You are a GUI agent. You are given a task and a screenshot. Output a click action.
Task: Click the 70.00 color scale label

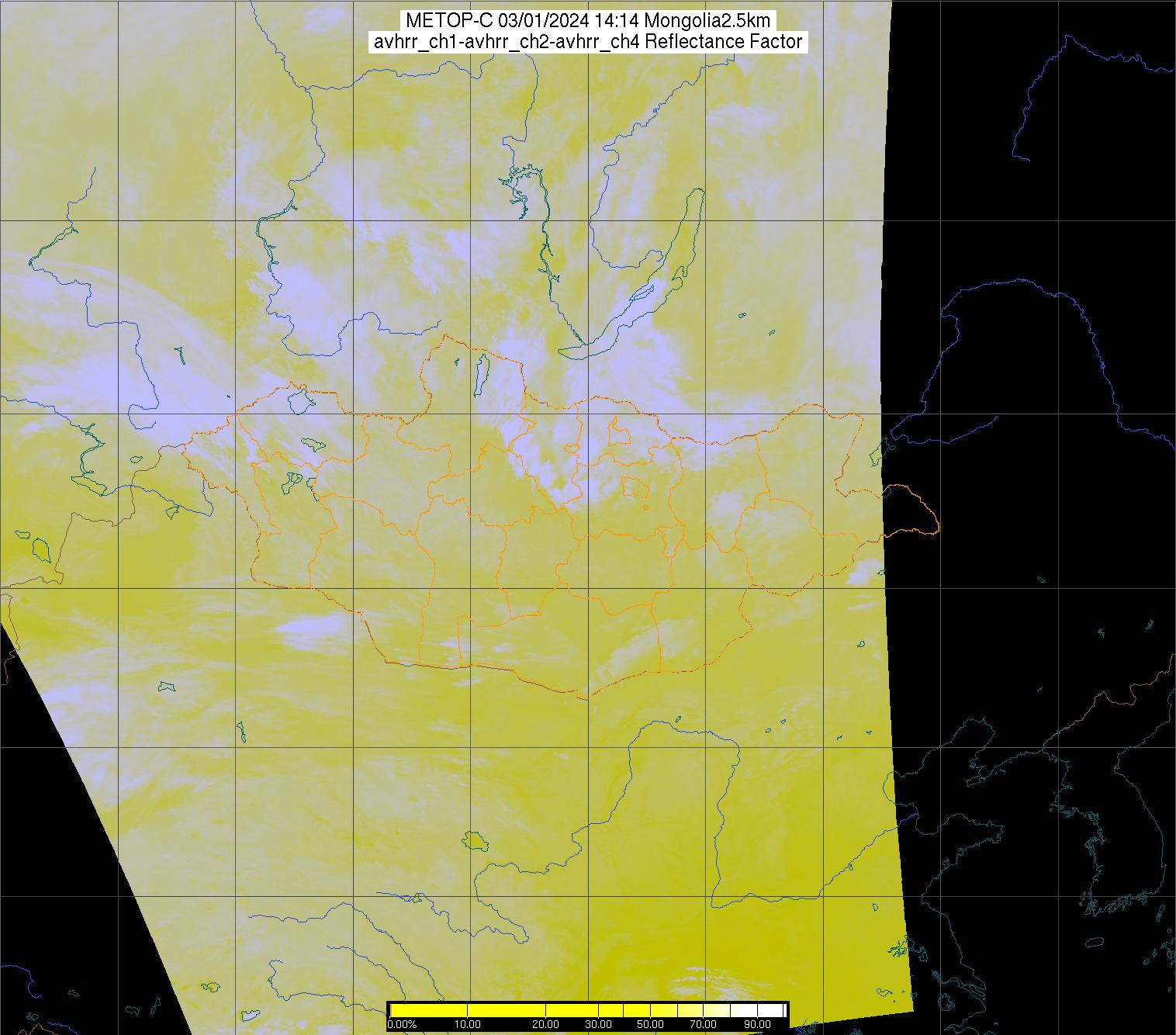tap(703, 1024)
